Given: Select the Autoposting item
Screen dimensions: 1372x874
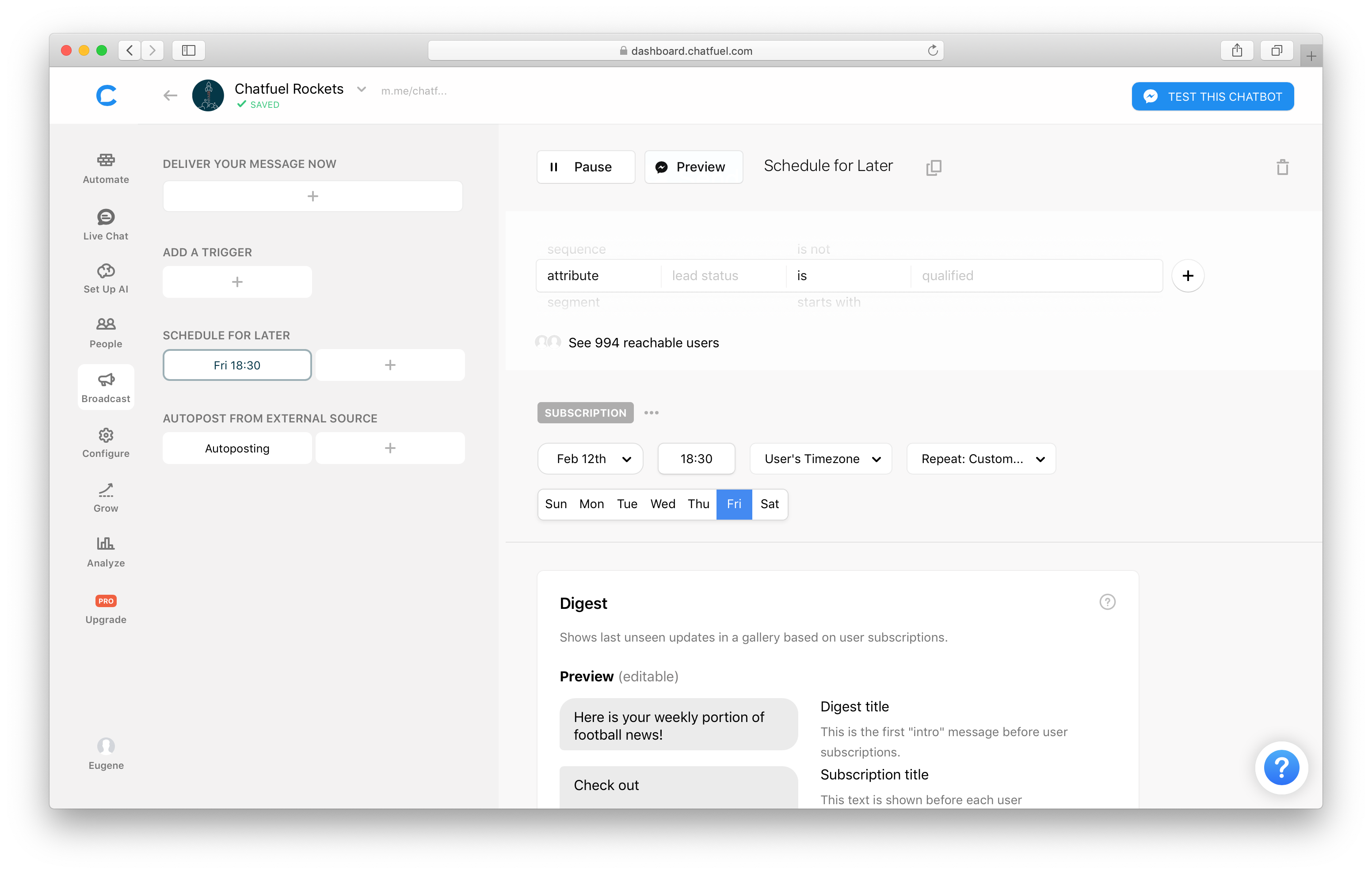Looking at the screenshot, I should click(x=237, y=448).
